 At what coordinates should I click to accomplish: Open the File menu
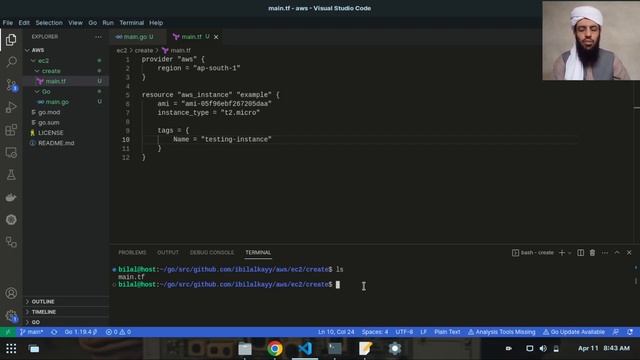[x=8, y=23]
